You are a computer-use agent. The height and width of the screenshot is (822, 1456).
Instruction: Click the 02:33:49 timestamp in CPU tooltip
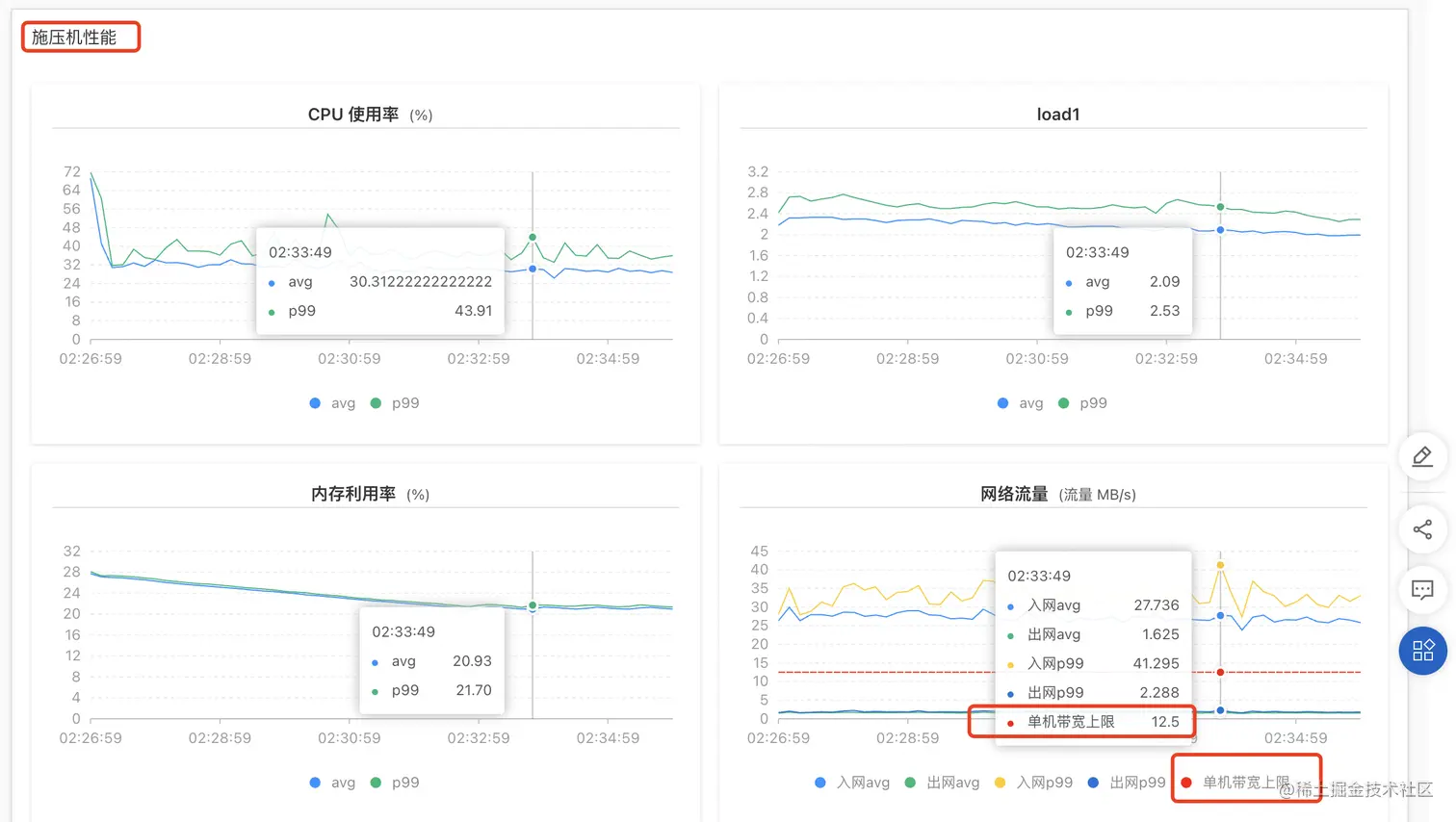(x=300, y=252)
